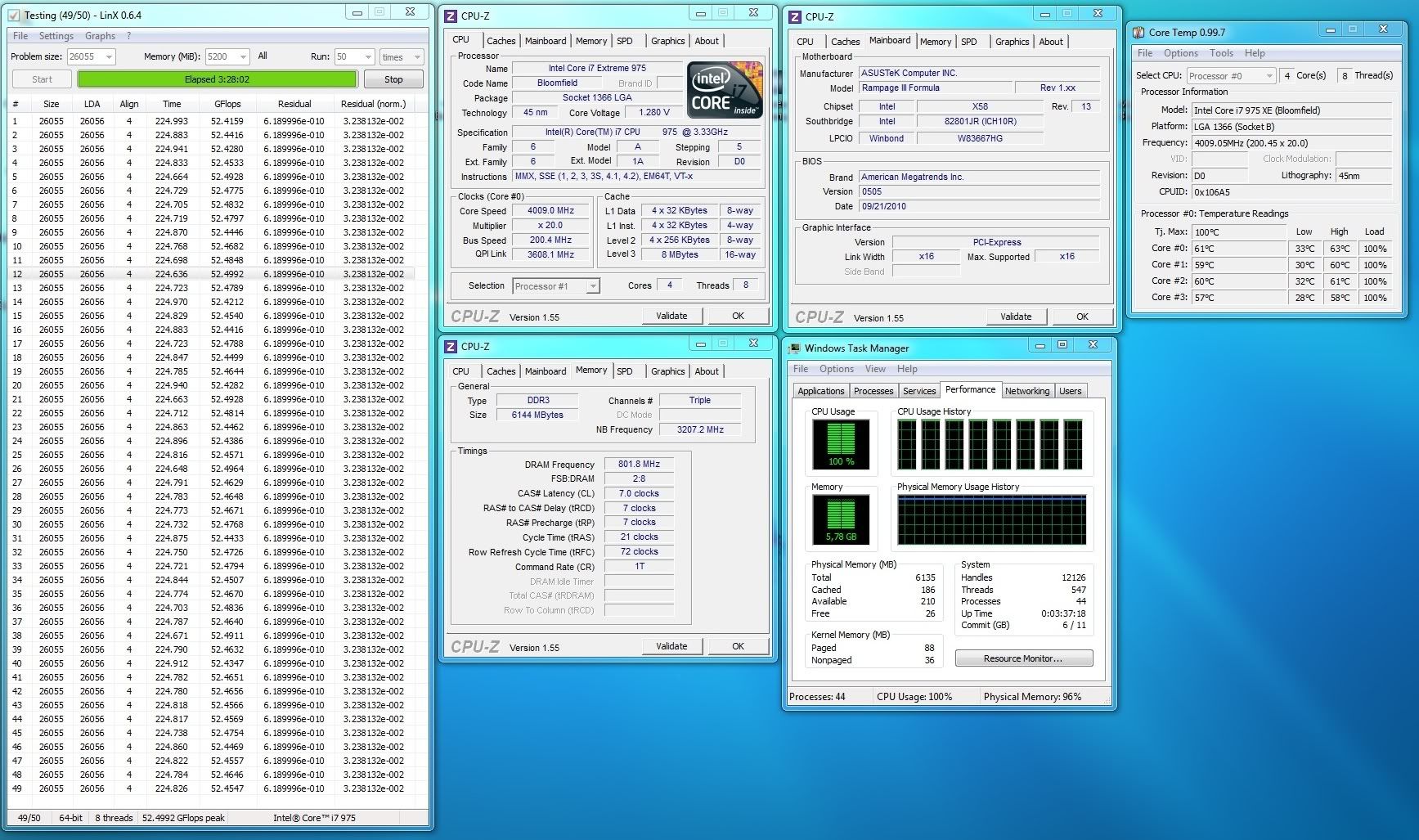Click the Core Voltage 1.280 V value
Screen dimensions: 1419x840
[654, 112]
